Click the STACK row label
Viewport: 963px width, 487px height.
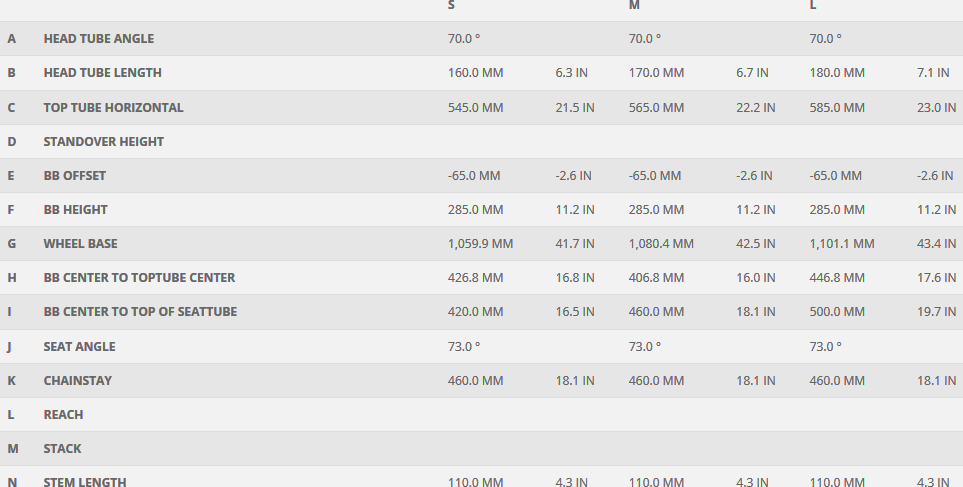(x=62, y=449)
